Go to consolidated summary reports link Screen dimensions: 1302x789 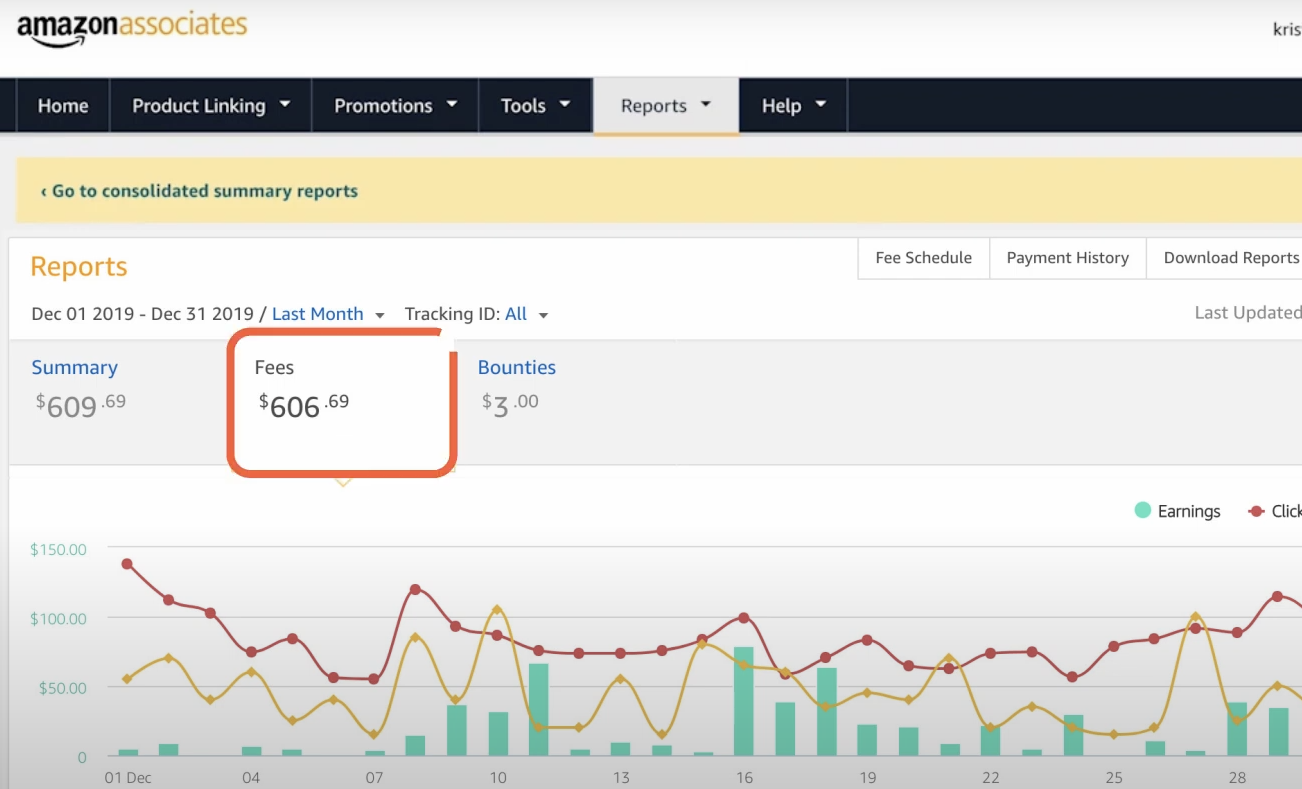point(199,191)
